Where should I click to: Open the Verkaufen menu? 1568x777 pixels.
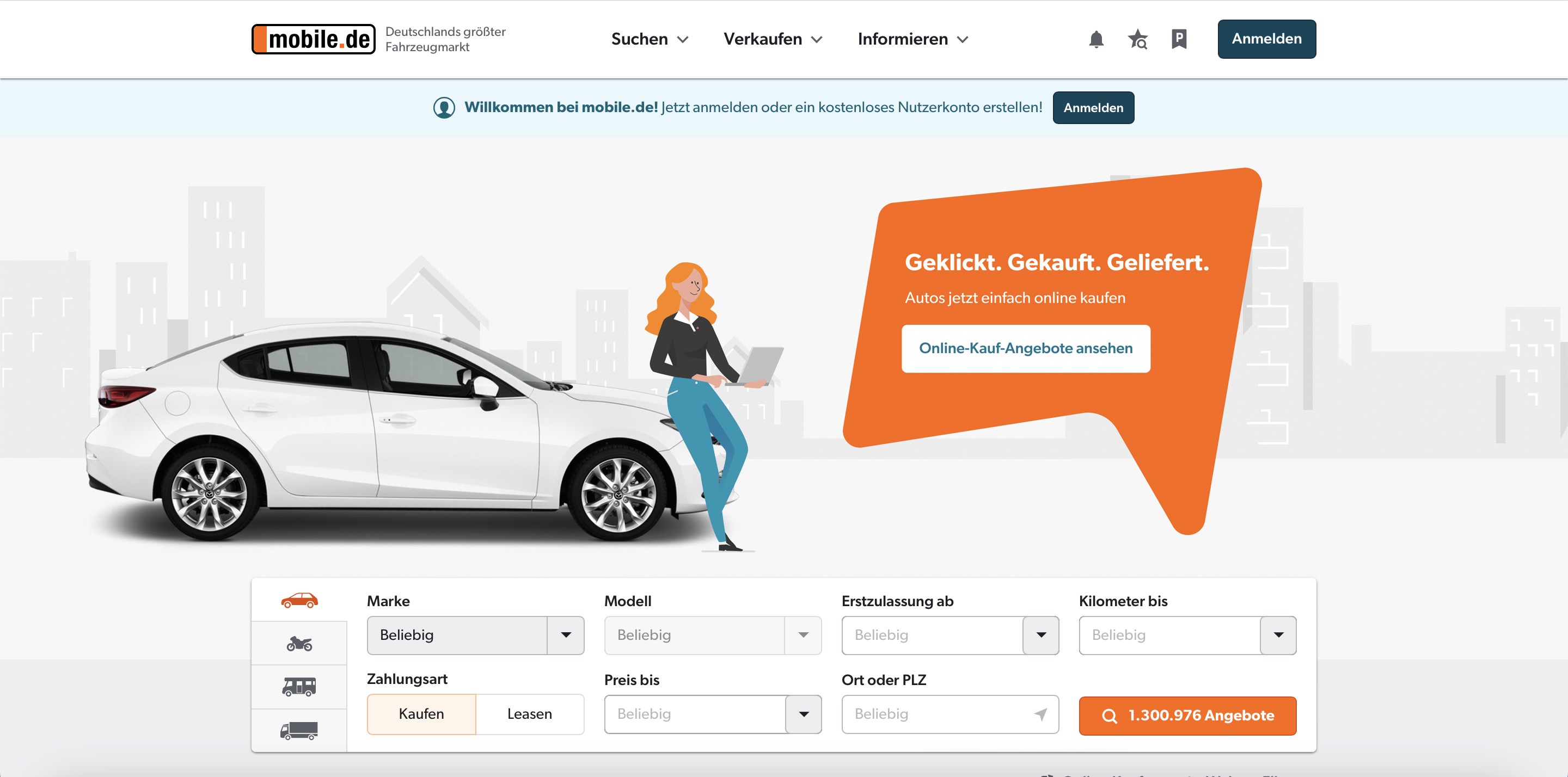773,39
